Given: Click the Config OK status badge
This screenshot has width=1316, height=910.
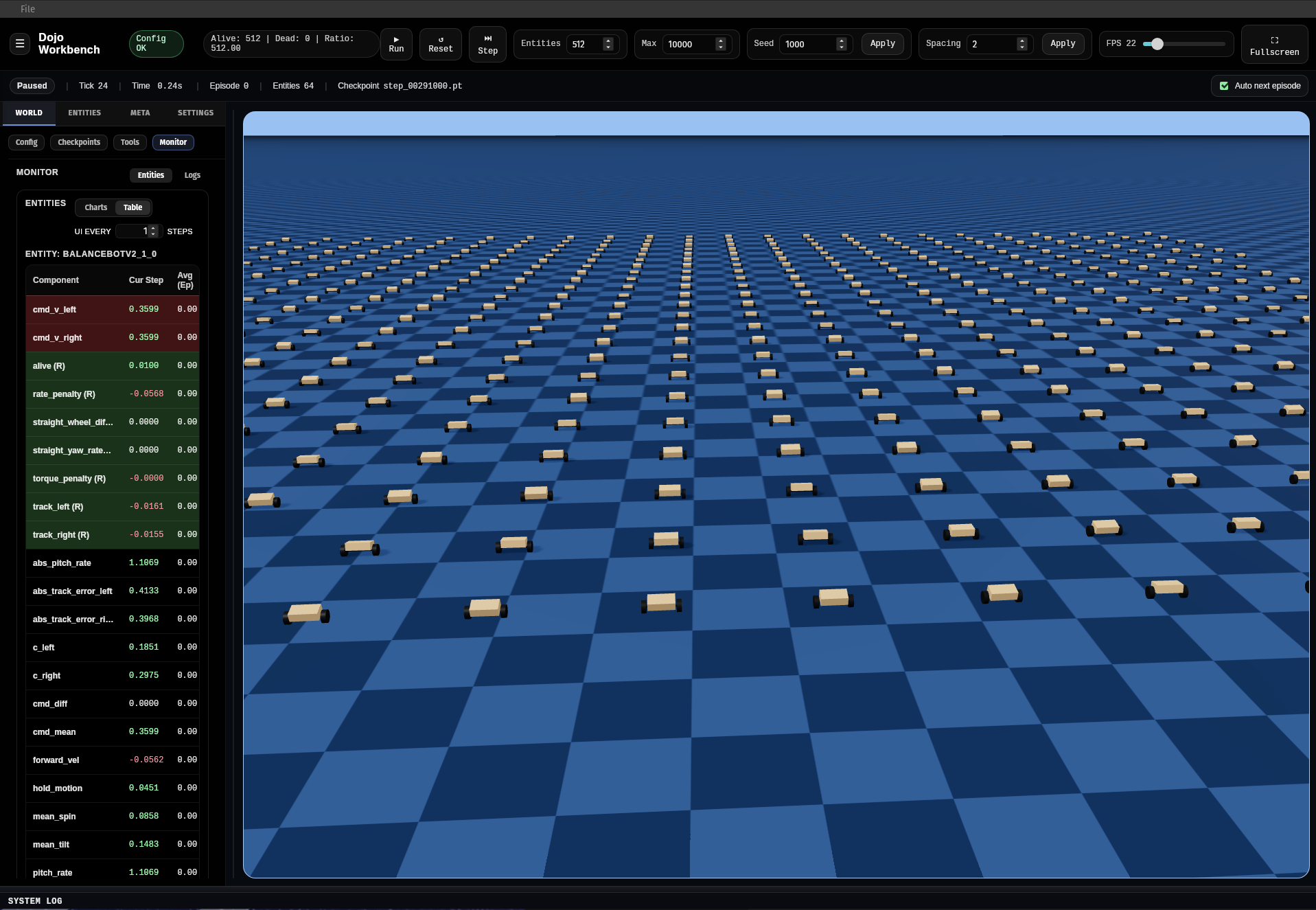Looking at the screenshot, I should tap(156, 44).
